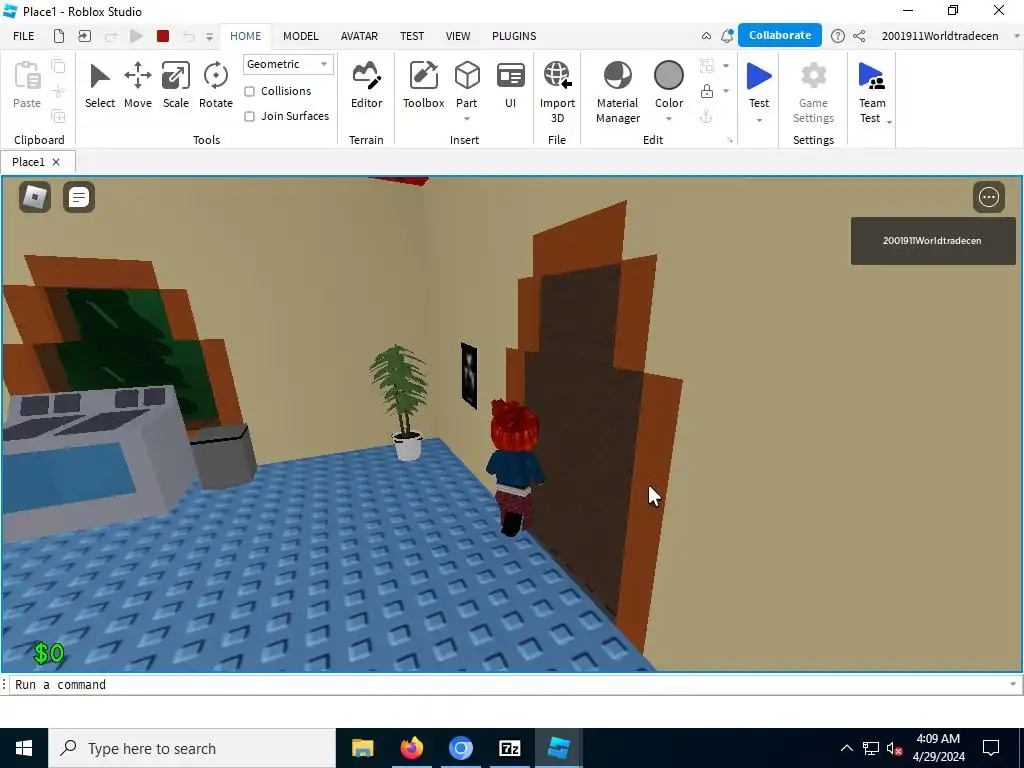Select the HOME ribbon tab

[246, 36]
